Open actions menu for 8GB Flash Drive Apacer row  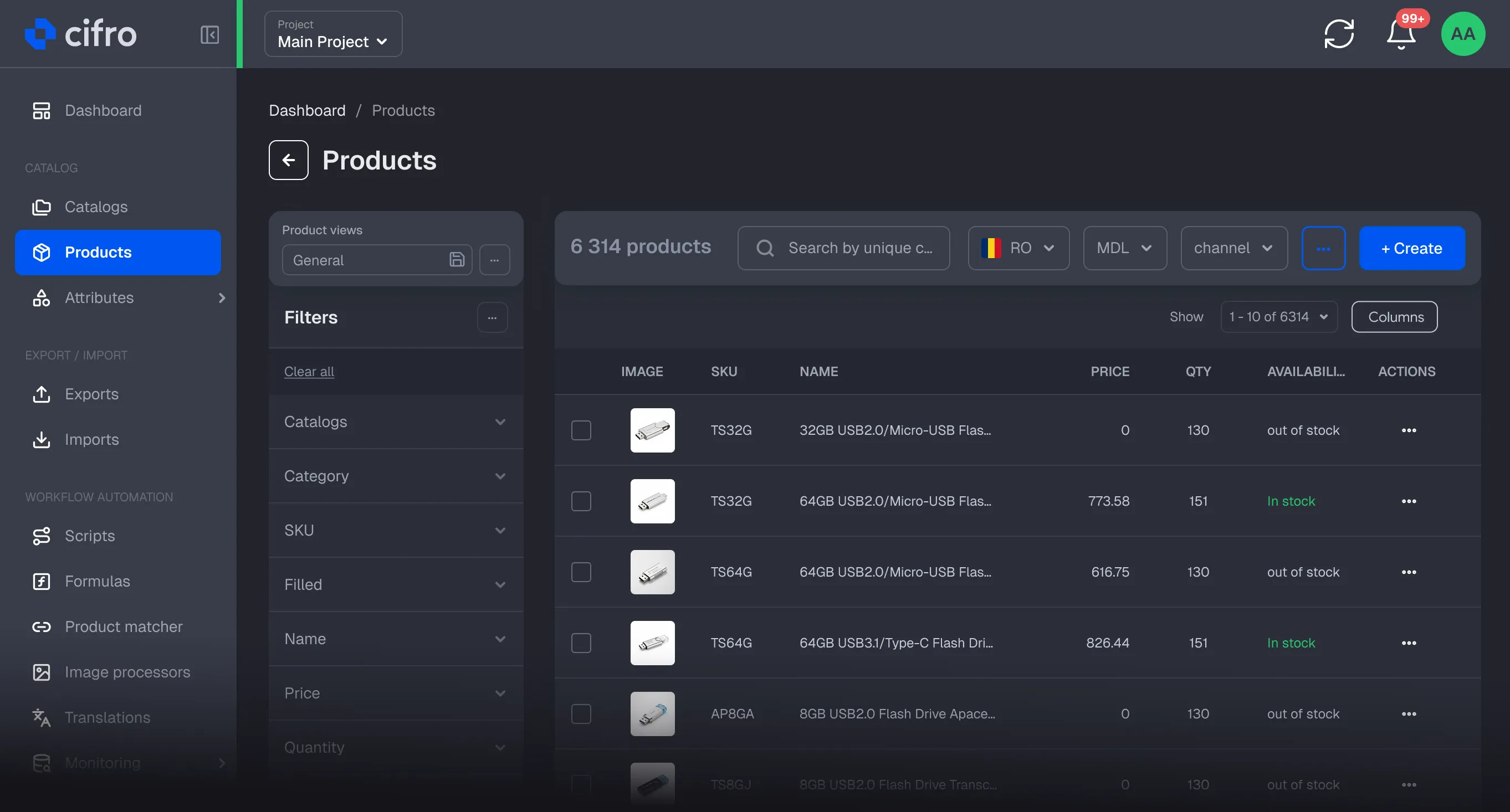coord(1409,713)
